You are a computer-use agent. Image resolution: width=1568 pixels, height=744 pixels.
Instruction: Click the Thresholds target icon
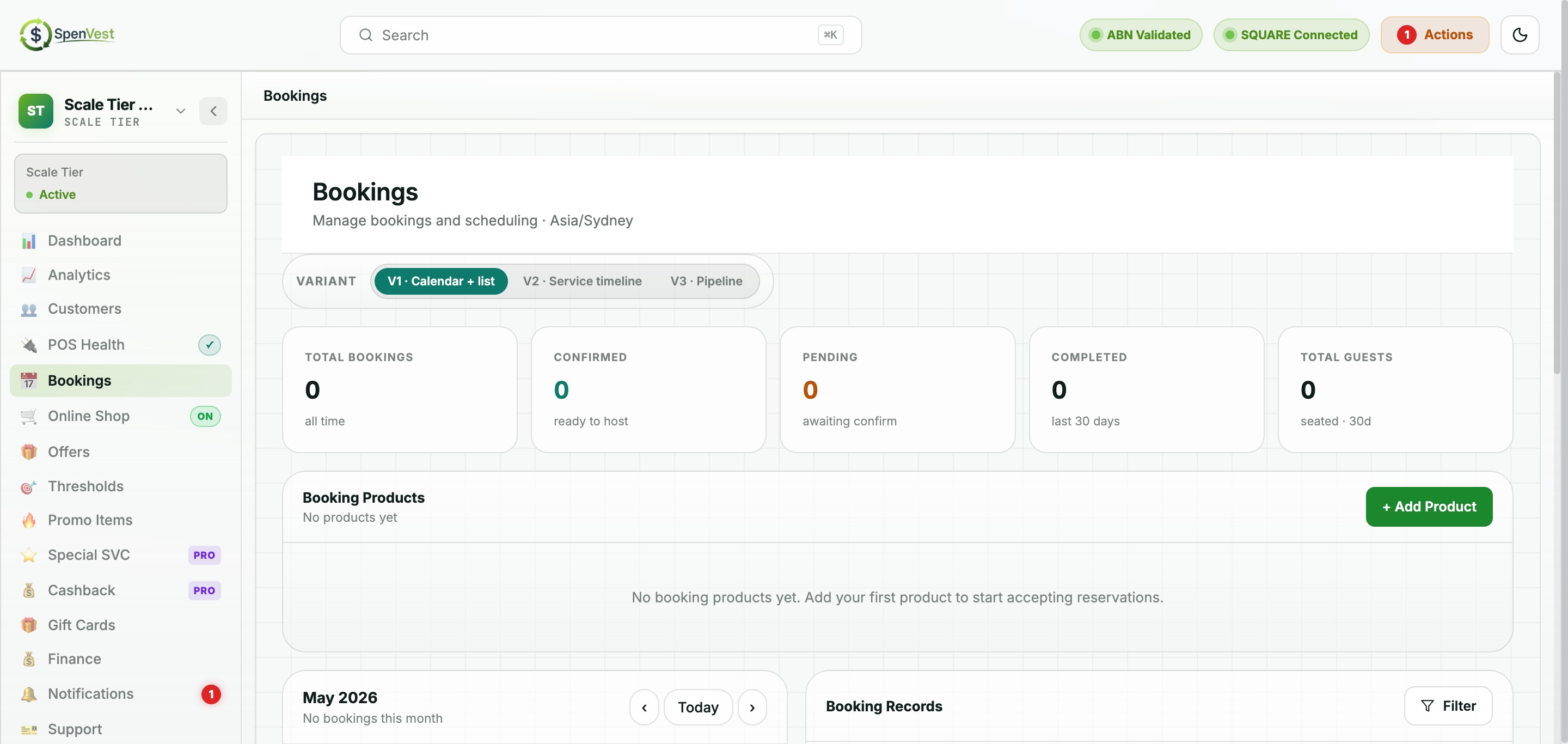(x=29, y=487)
